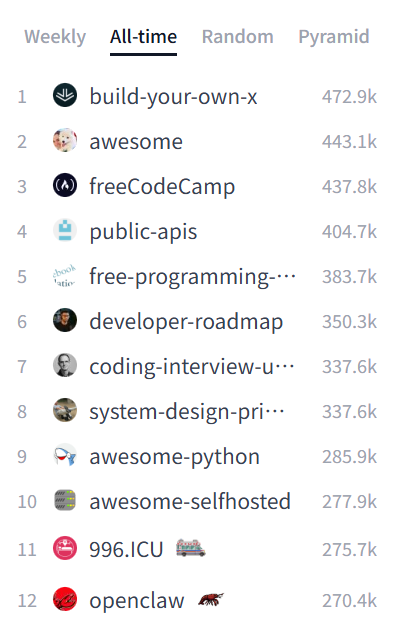Click the build-your-own-x avatar icon
Image resolution: width=403 pixels, height=621 pixels.
(x=65, y=95)
